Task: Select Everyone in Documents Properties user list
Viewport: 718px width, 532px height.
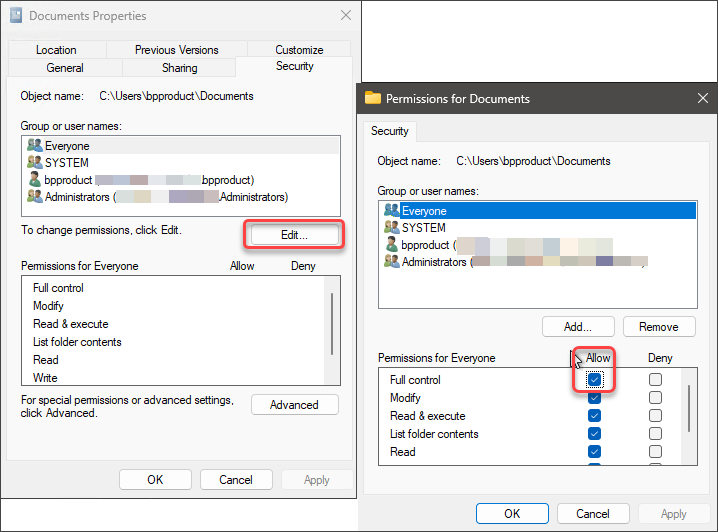Action: point(181,146)
